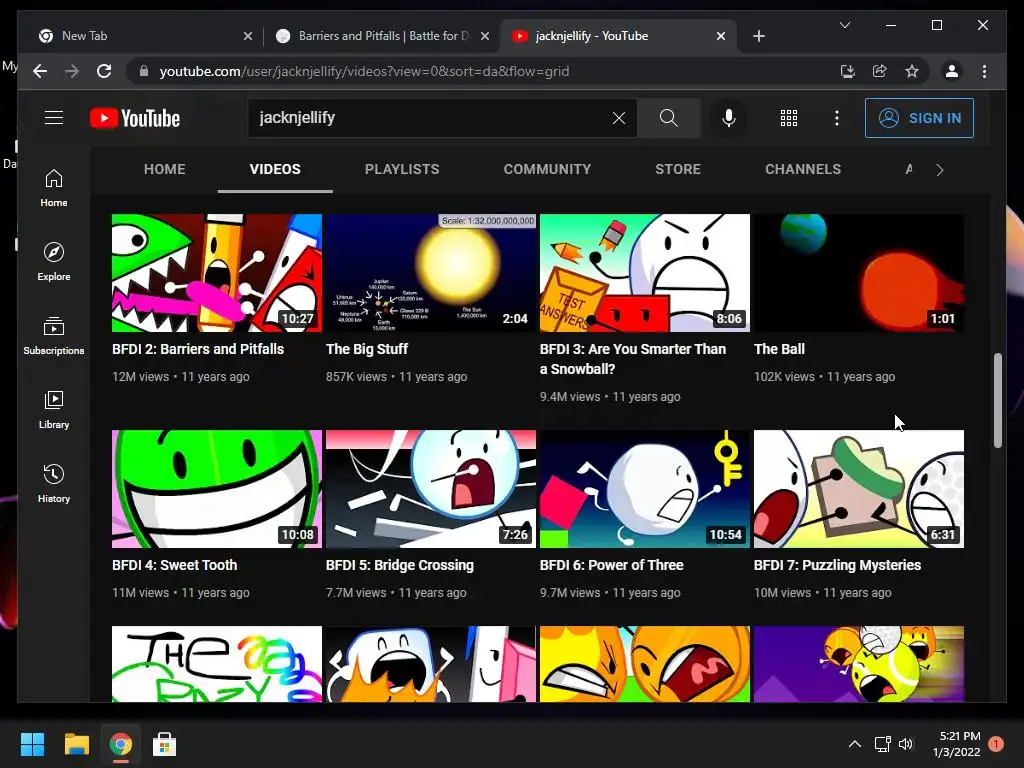
Task: View site info via padlock icon
Action: pos(144,71)
